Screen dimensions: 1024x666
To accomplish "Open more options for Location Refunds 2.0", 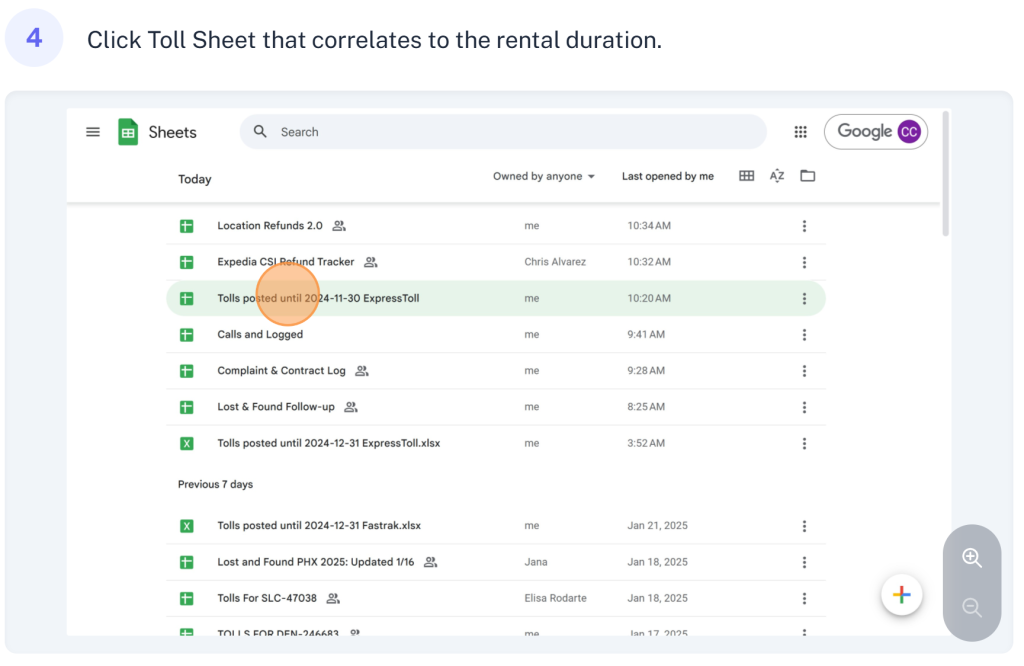I will [x=804, y=226].
